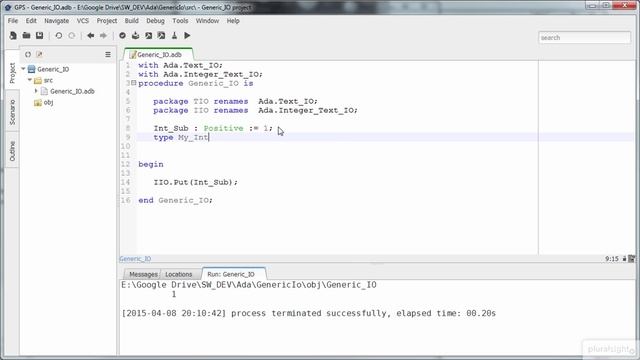Screen dimensions: 640x360
Task: Click 'process terminated successfully' output line
Action: (309, 313)
